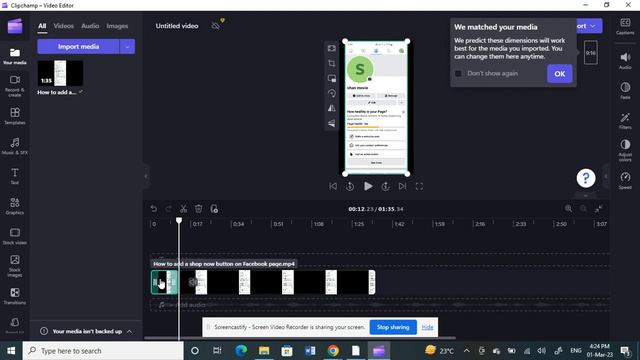The image size is (640, 360).
Task: Click the Fit/Fill icon beside preview
Action: (331, 48)
